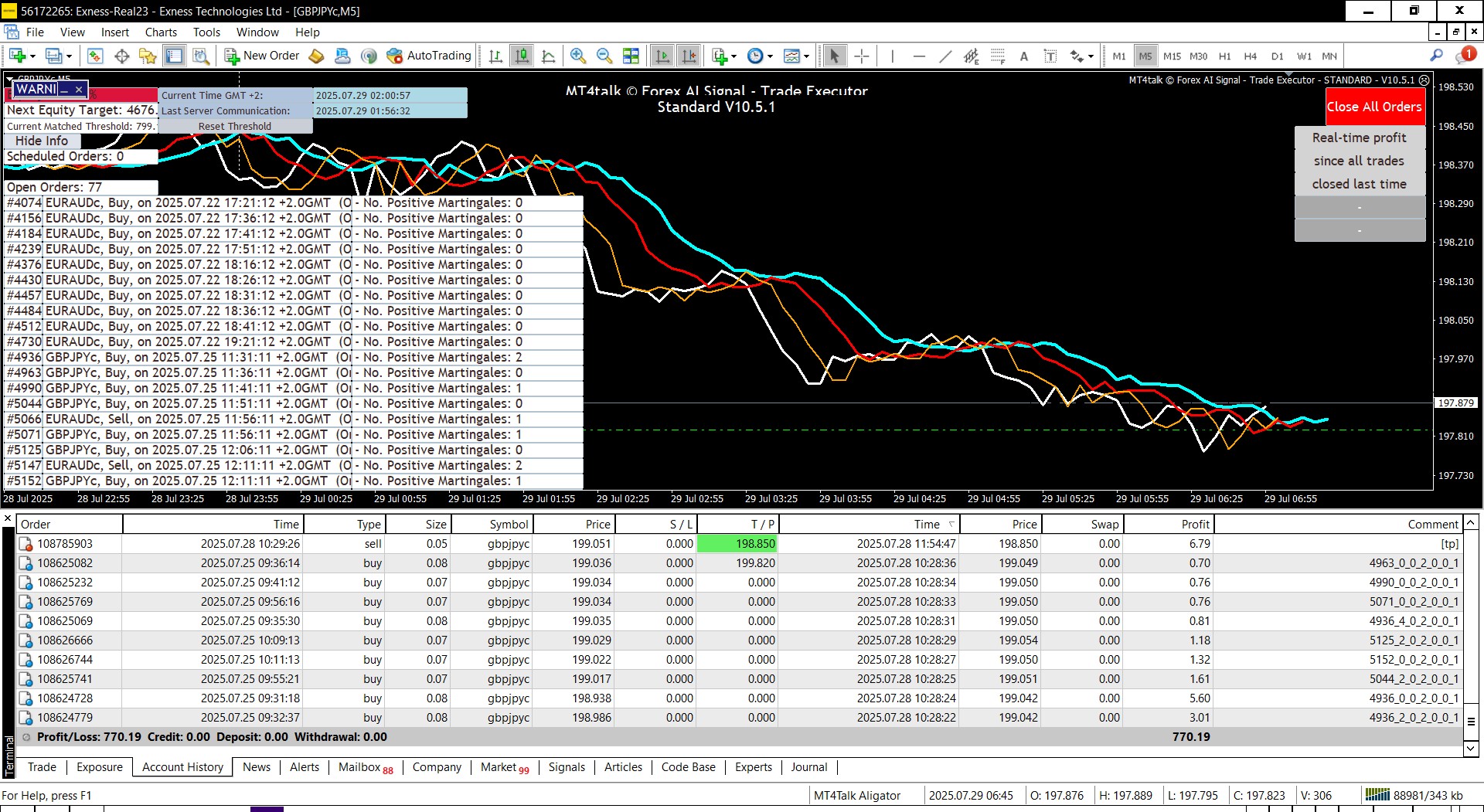The width and height of the screenshot is (1484, 812).
Task: Open the Charts menu
Action: click(161, 32)
